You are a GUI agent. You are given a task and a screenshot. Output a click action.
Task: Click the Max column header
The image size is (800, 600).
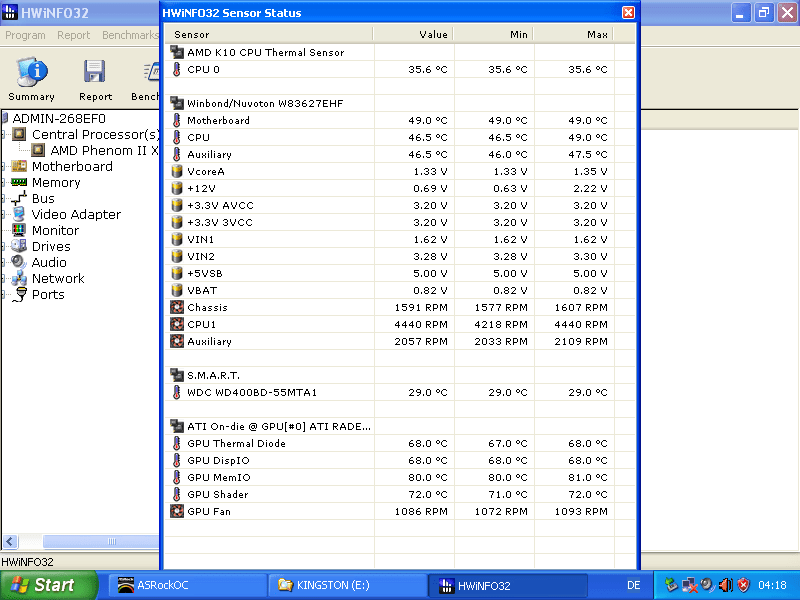coord(573,35)
